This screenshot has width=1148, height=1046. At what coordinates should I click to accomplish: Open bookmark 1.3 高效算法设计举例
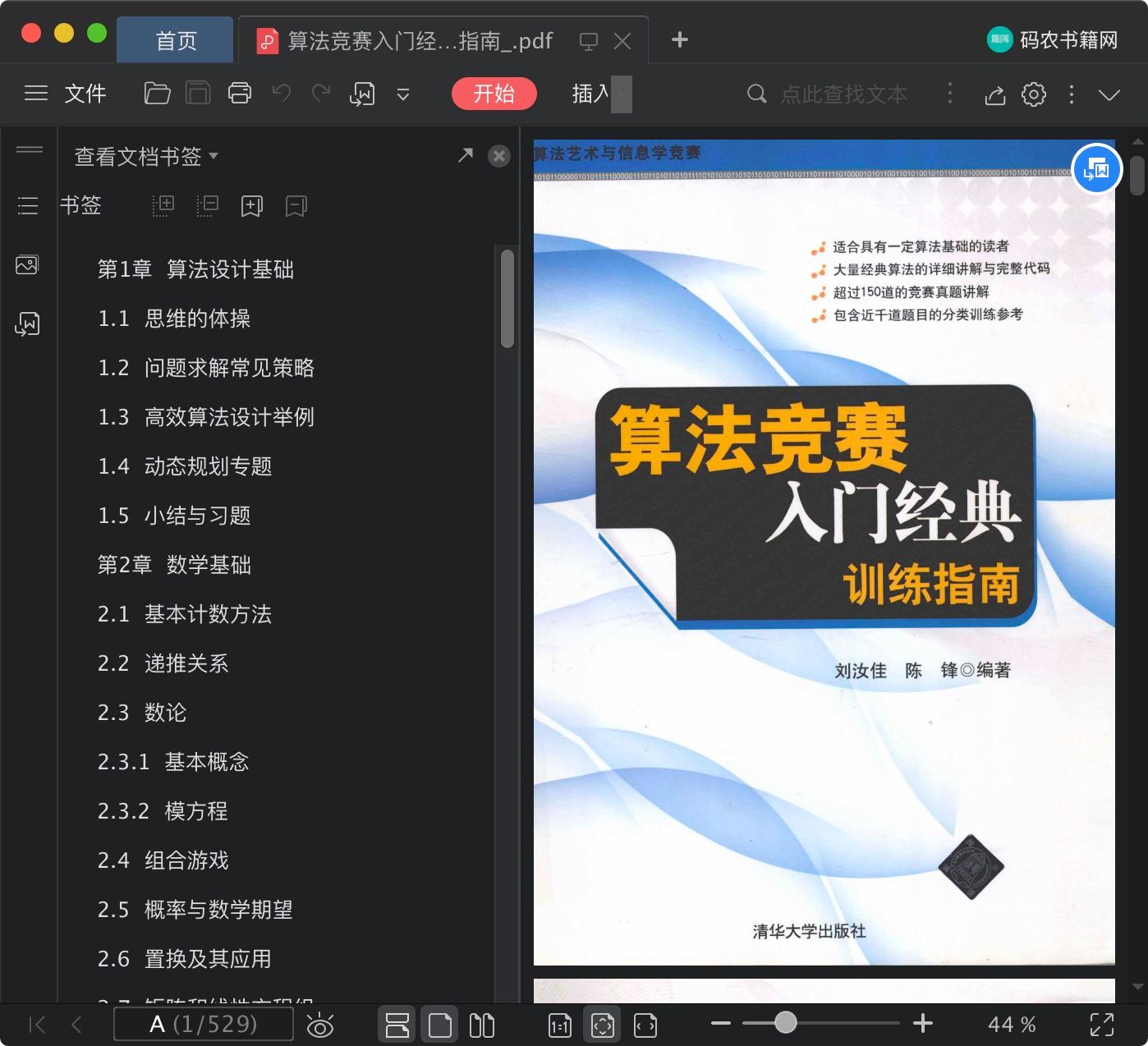pos(206,417)
